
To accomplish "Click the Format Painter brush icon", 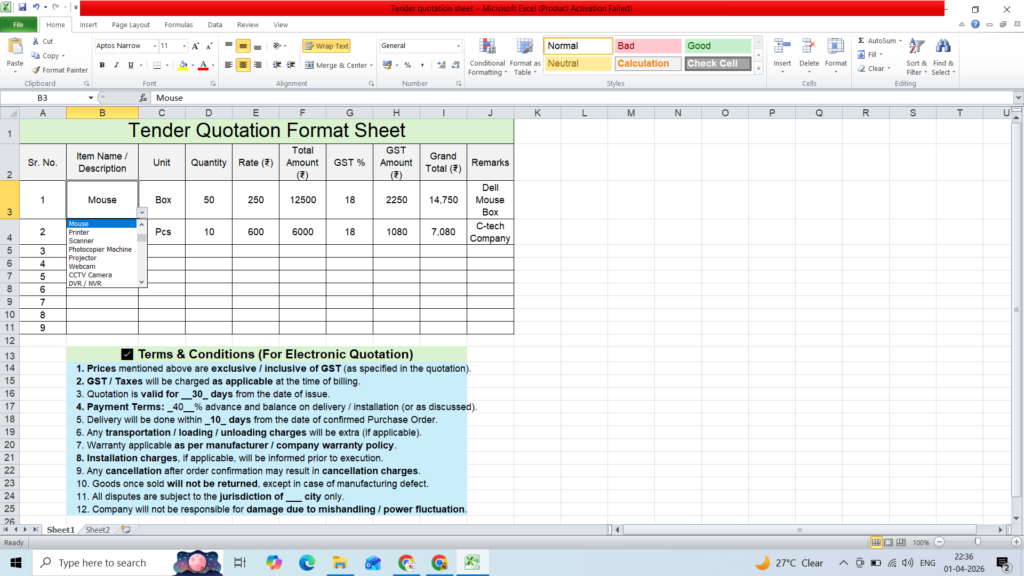I will point(36,70).
